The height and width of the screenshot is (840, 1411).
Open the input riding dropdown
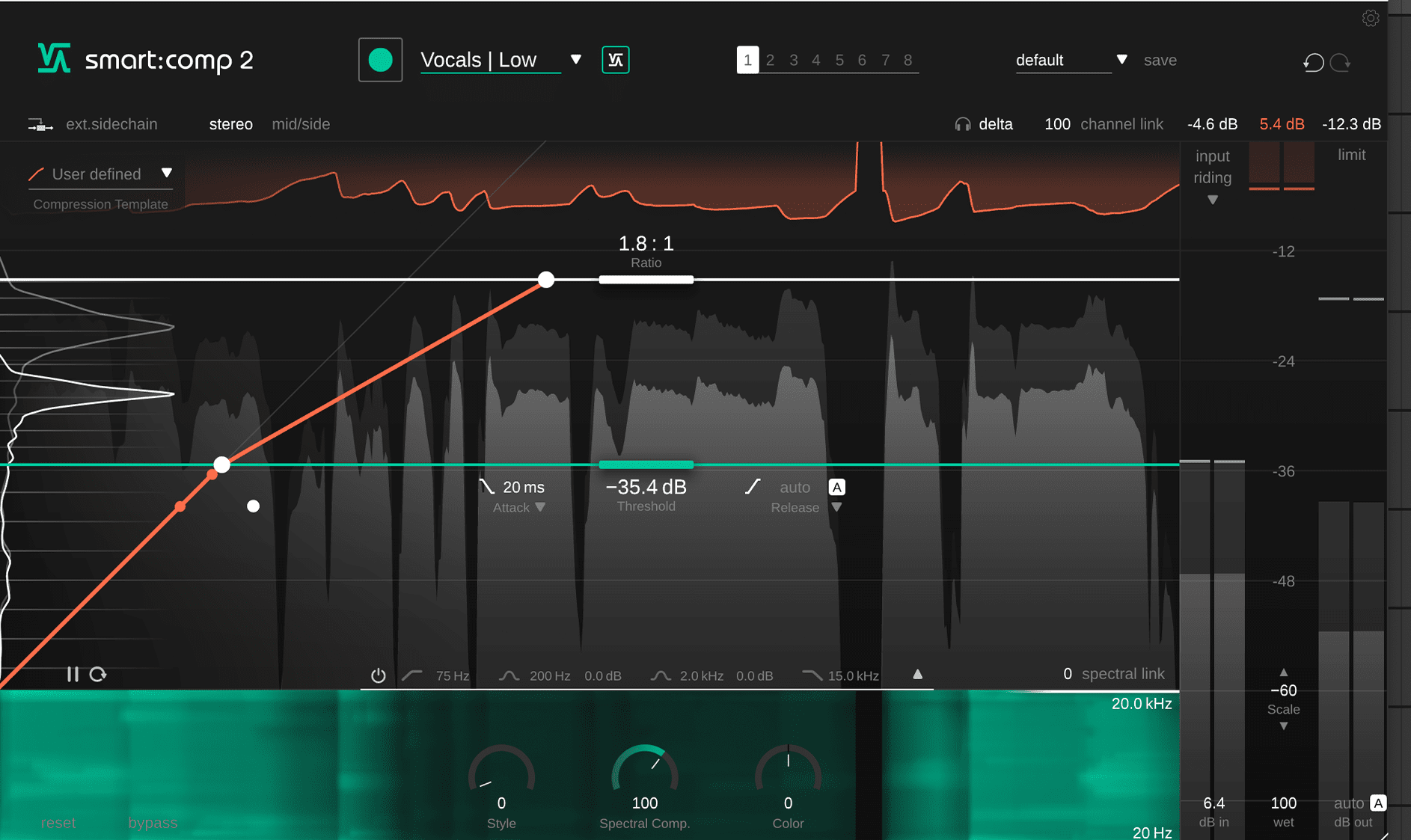click(x=1212, y=200)
